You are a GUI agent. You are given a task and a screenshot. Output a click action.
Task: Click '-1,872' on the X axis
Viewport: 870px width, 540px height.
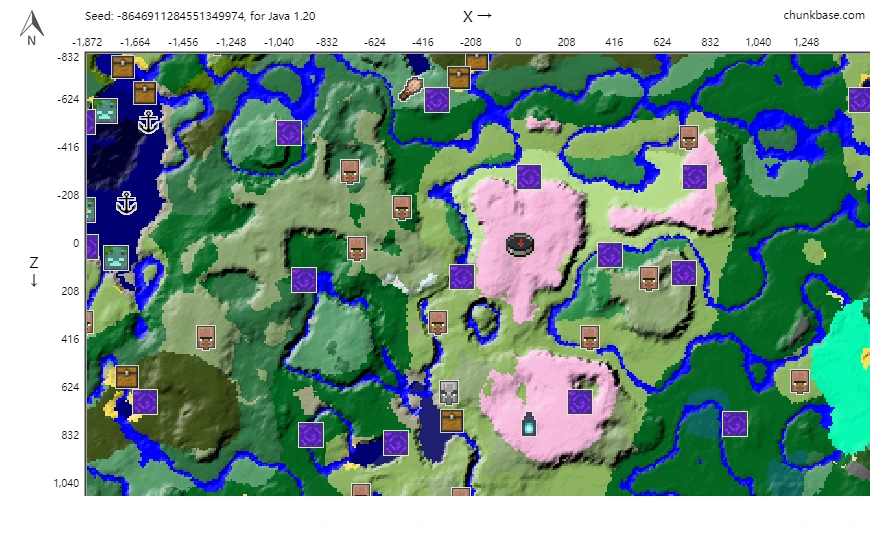click(87, 42)
